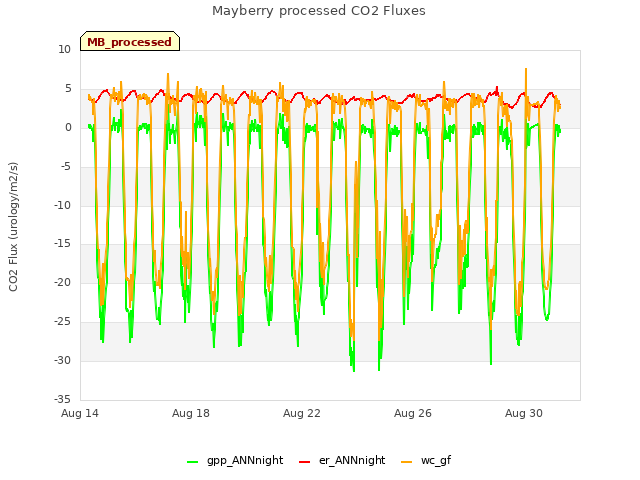Image resolution: width=640 pixels, height=480 pixels.
Task: Click the CO2 Flux y-axis title
Action: coord(13,227)
